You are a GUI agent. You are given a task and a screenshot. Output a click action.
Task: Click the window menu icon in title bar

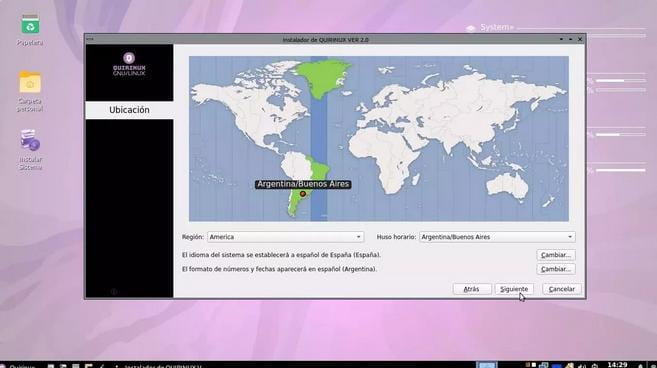[90, 39]
